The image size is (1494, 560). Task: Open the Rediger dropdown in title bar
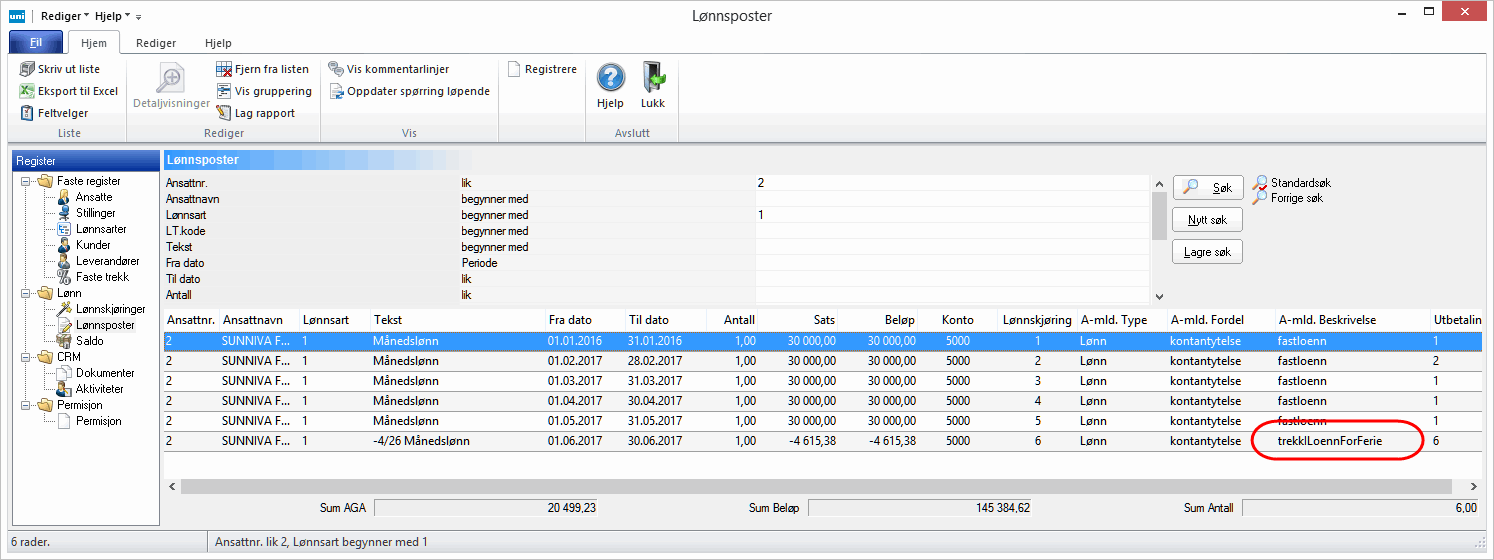tap(65, 16)
